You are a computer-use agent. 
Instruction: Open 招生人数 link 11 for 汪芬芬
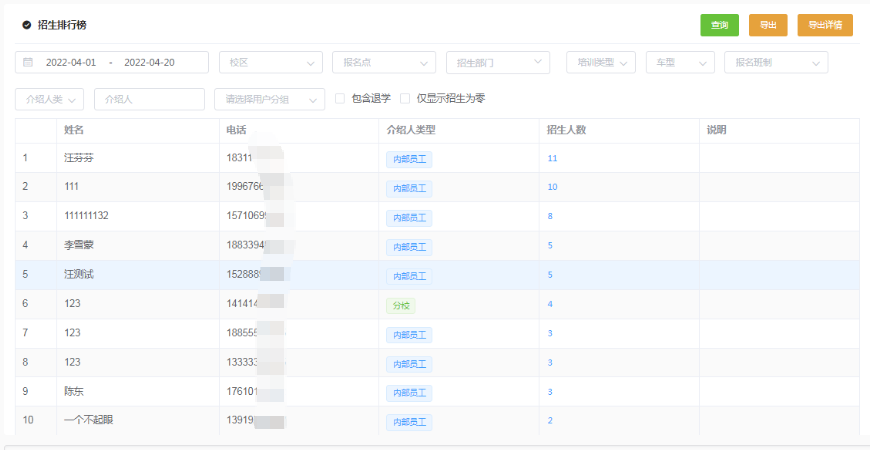click(x=552, y=158)
